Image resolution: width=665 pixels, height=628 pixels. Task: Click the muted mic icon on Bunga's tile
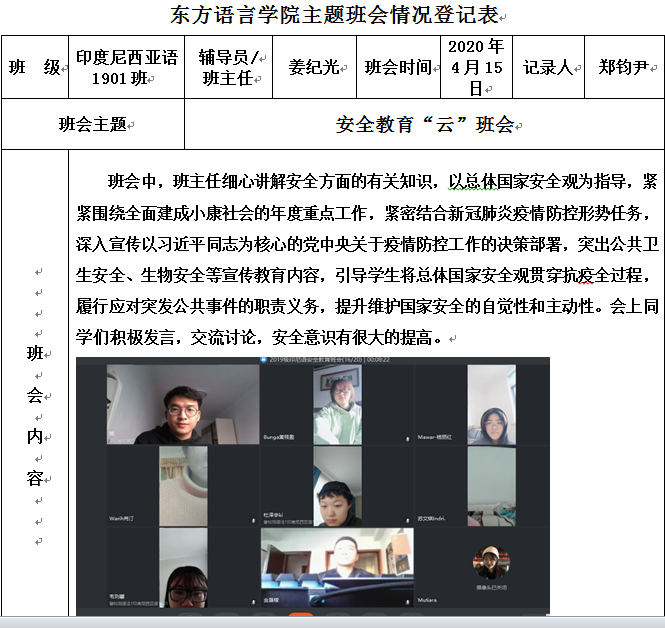pyautogui.click(x=407, y=439)
